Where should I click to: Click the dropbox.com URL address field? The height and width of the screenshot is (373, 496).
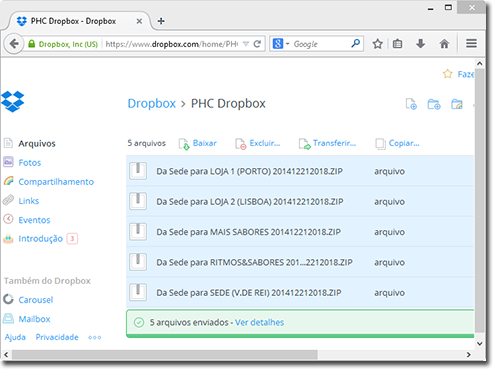point(172,44)
